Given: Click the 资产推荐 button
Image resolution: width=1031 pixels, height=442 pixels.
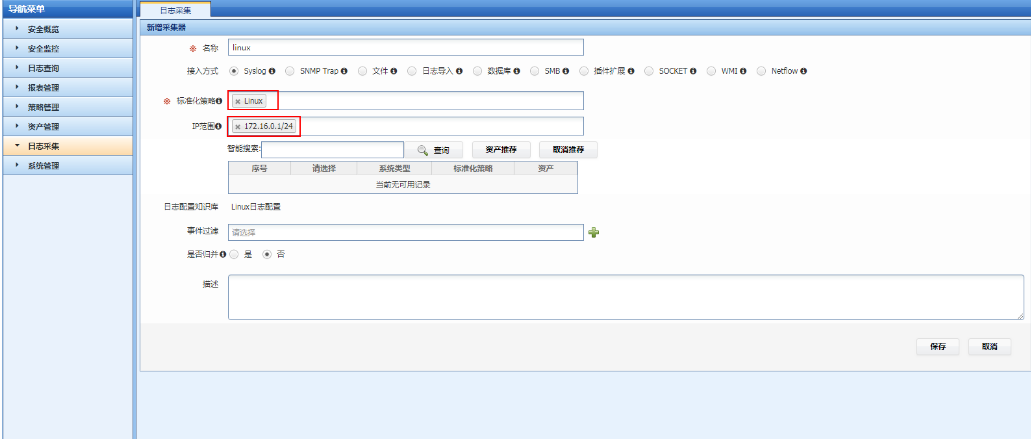Looking at the screenshot, I should coord(500,149).
